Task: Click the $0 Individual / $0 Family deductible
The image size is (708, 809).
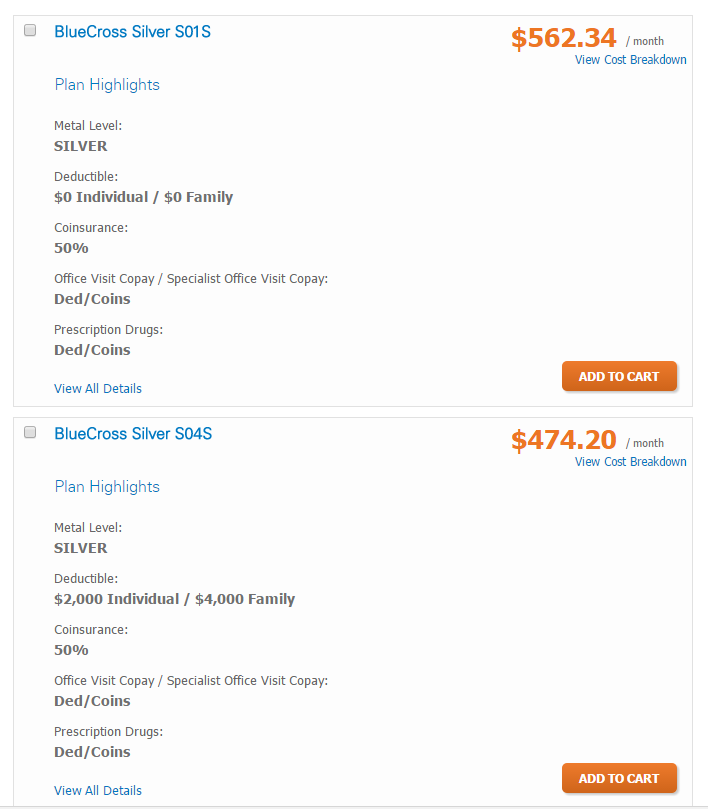Action: pyautogui.click(x=143, y=197)
